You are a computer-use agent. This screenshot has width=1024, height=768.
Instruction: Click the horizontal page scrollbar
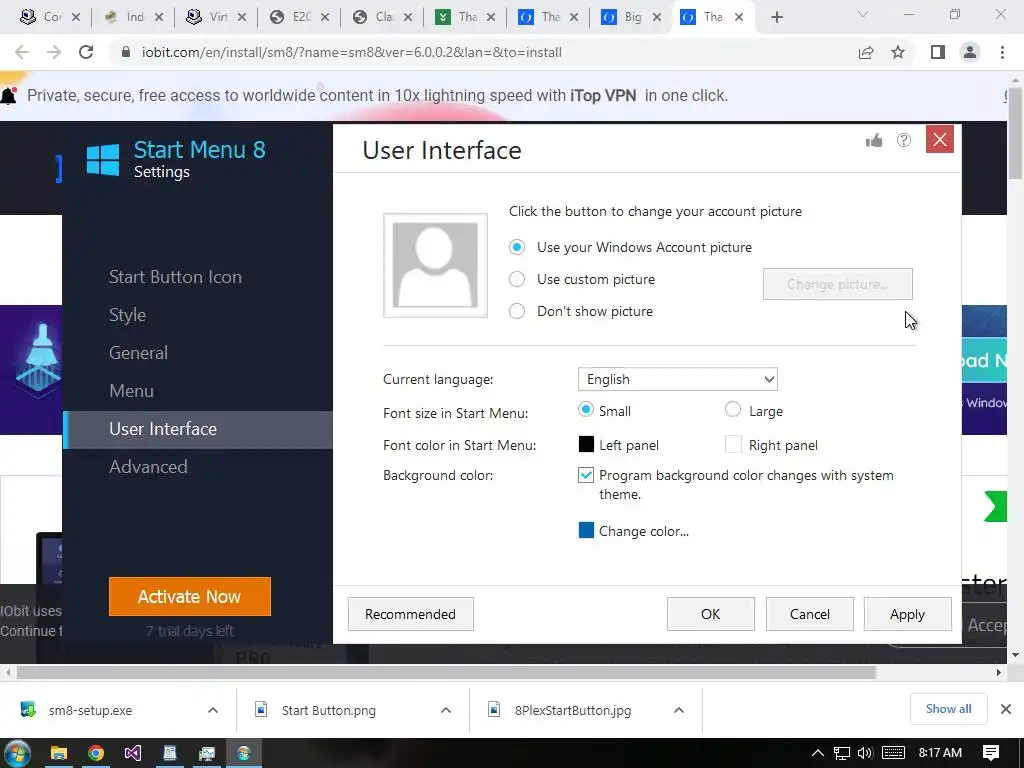(x=445, y=673)
